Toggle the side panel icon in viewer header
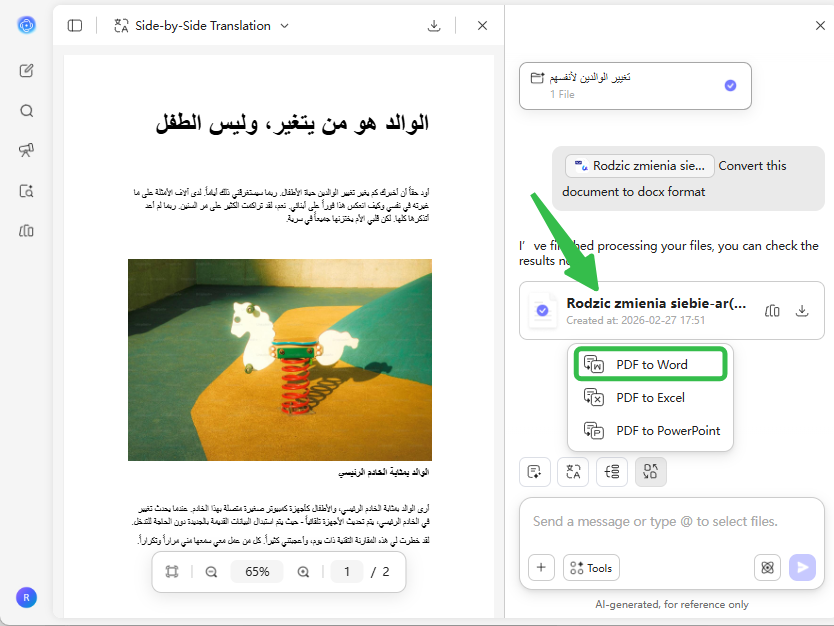 click(75, 25)
